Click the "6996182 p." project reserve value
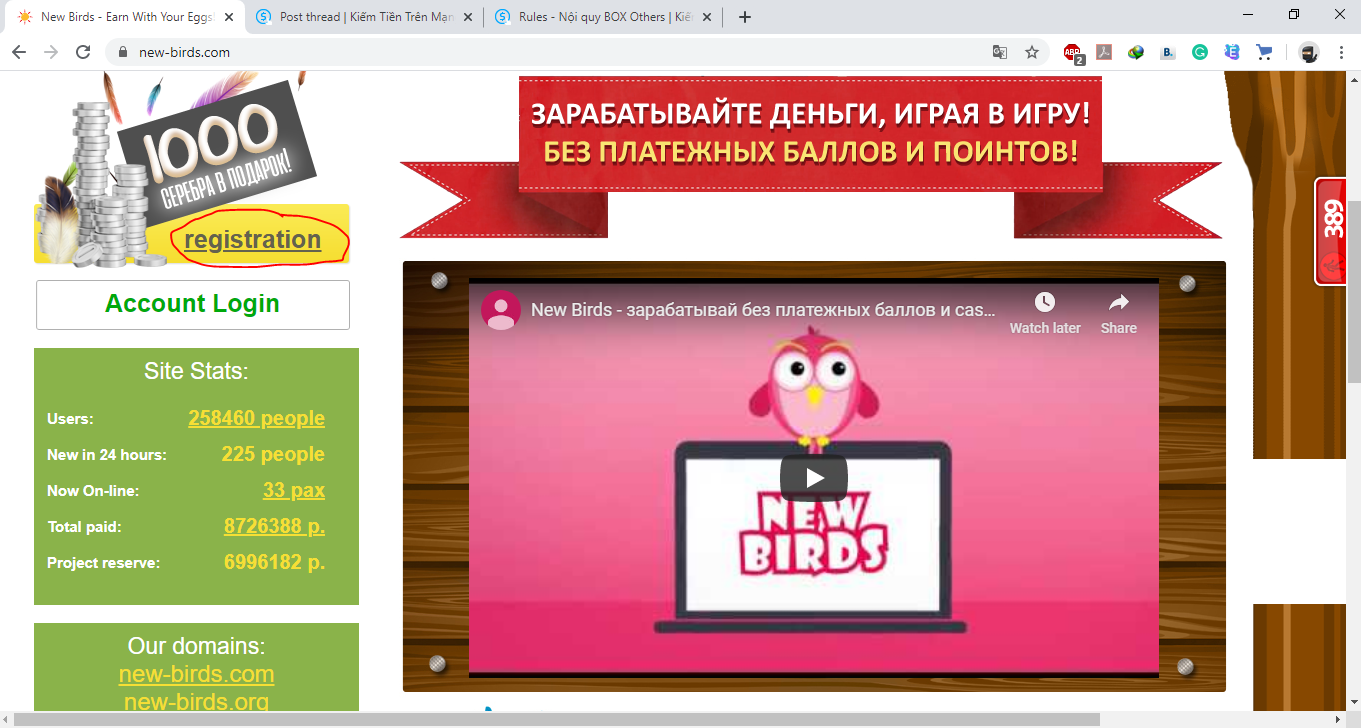 (274, 563)
